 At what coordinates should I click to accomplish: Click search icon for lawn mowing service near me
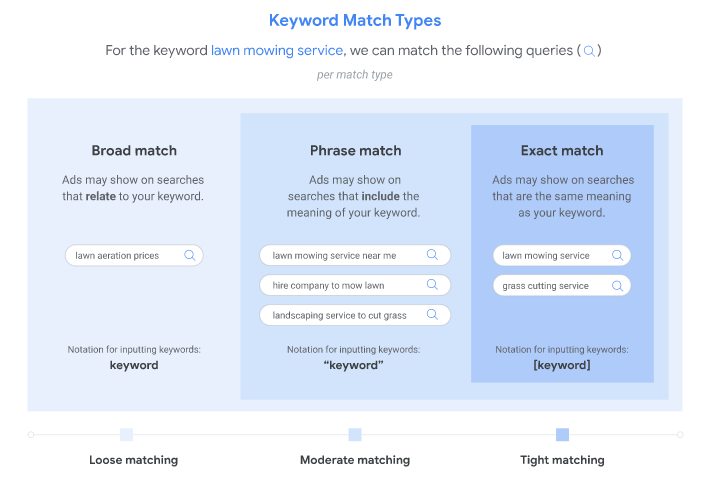432,255
